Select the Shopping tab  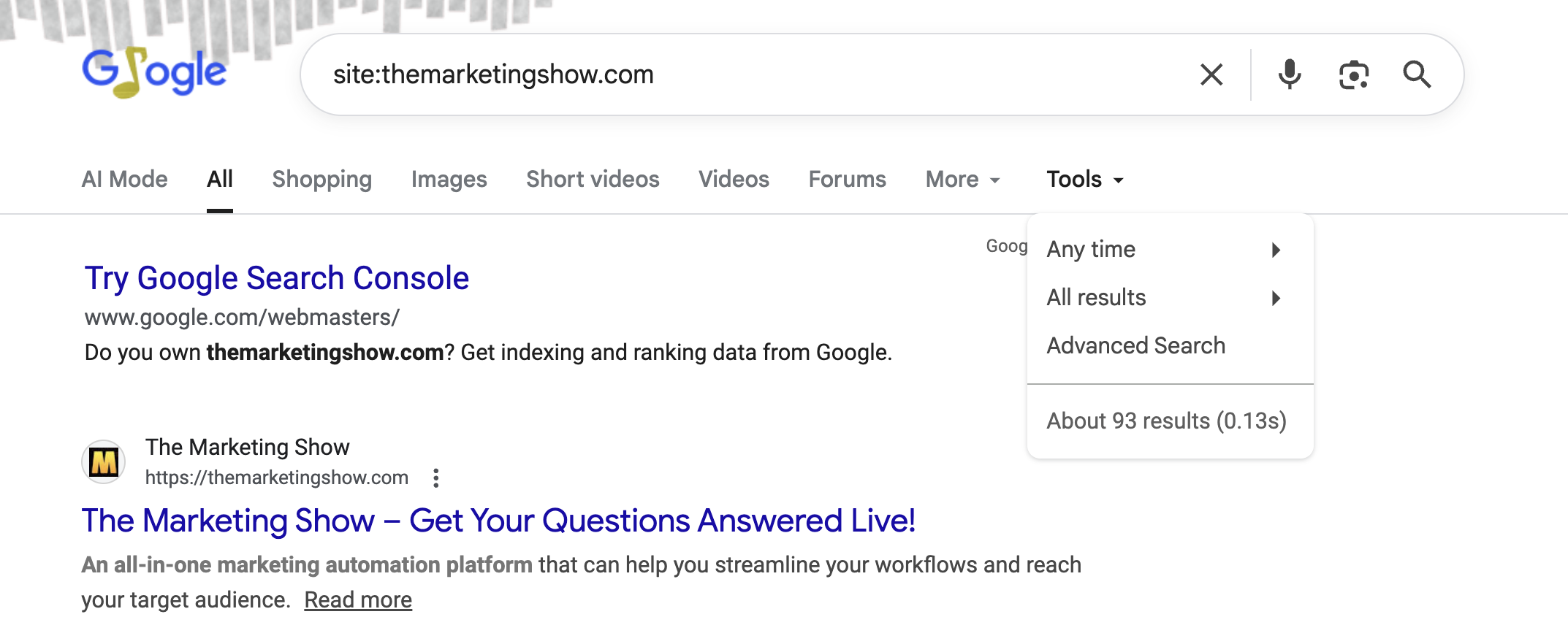pyautogui.click(x=321, y=180)
